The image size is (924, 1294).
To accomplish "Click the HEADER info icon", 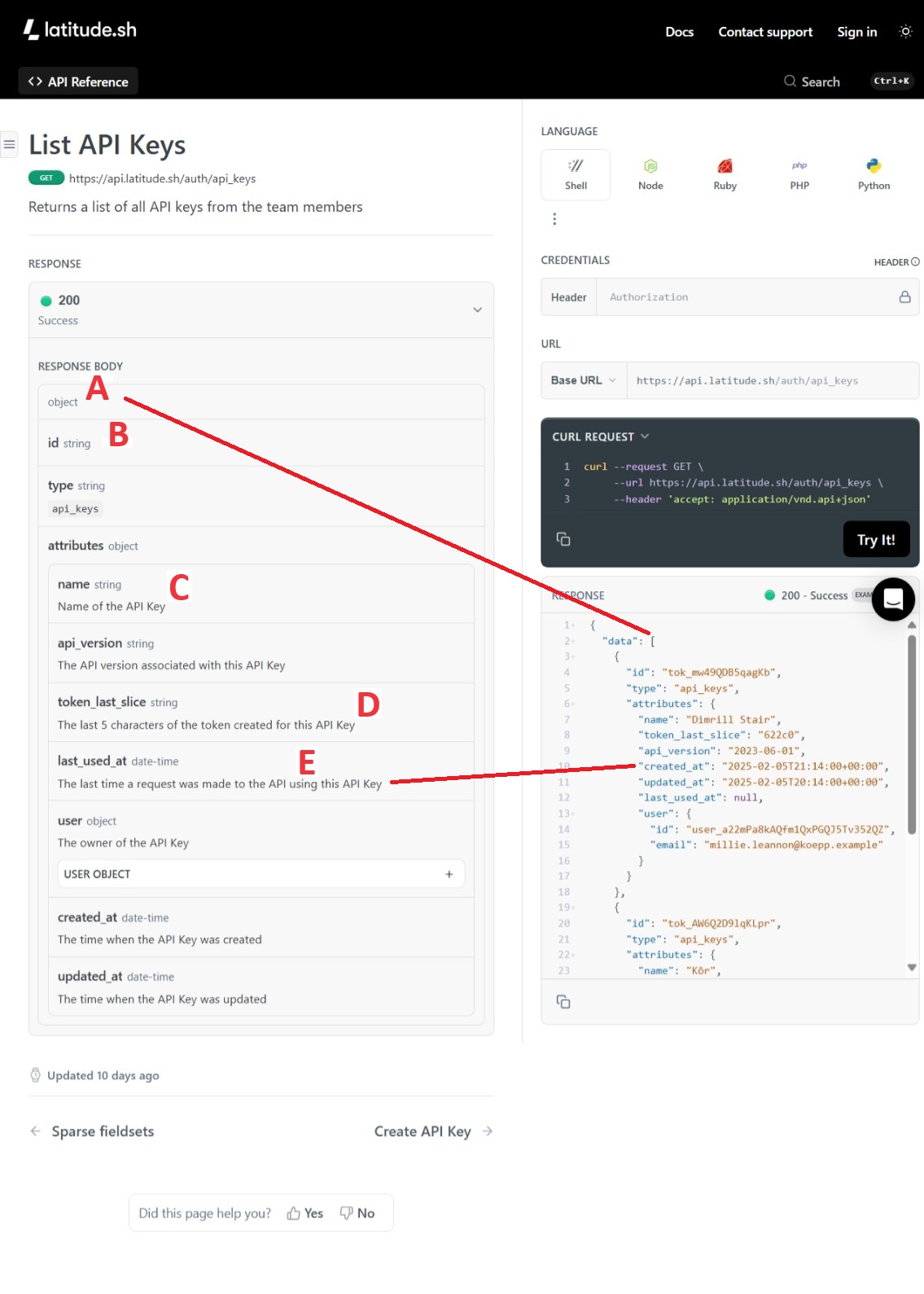I will (x=915, y=262).
